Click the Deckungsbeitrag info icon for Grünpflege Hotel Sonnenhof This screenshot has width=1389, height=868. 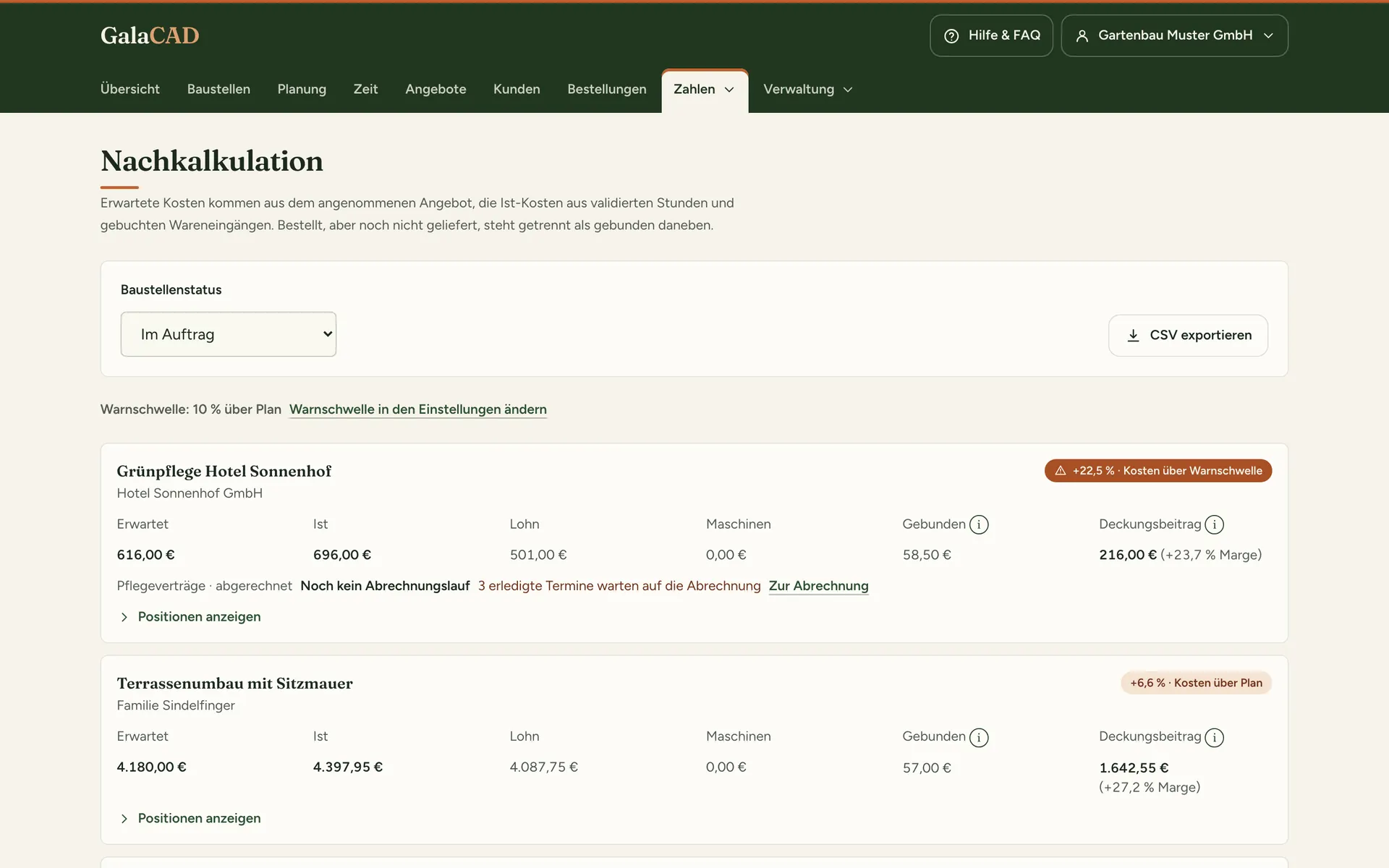click(x=1215, y=524)
